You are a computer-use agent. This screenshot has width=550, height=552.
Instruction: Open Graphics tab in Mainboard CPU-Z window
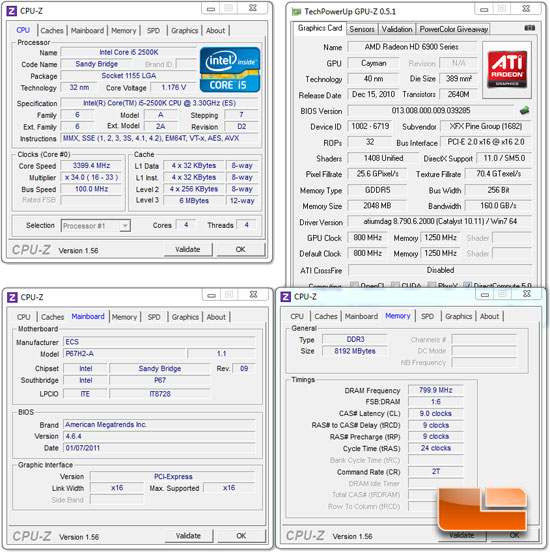[x=185, y=317]
